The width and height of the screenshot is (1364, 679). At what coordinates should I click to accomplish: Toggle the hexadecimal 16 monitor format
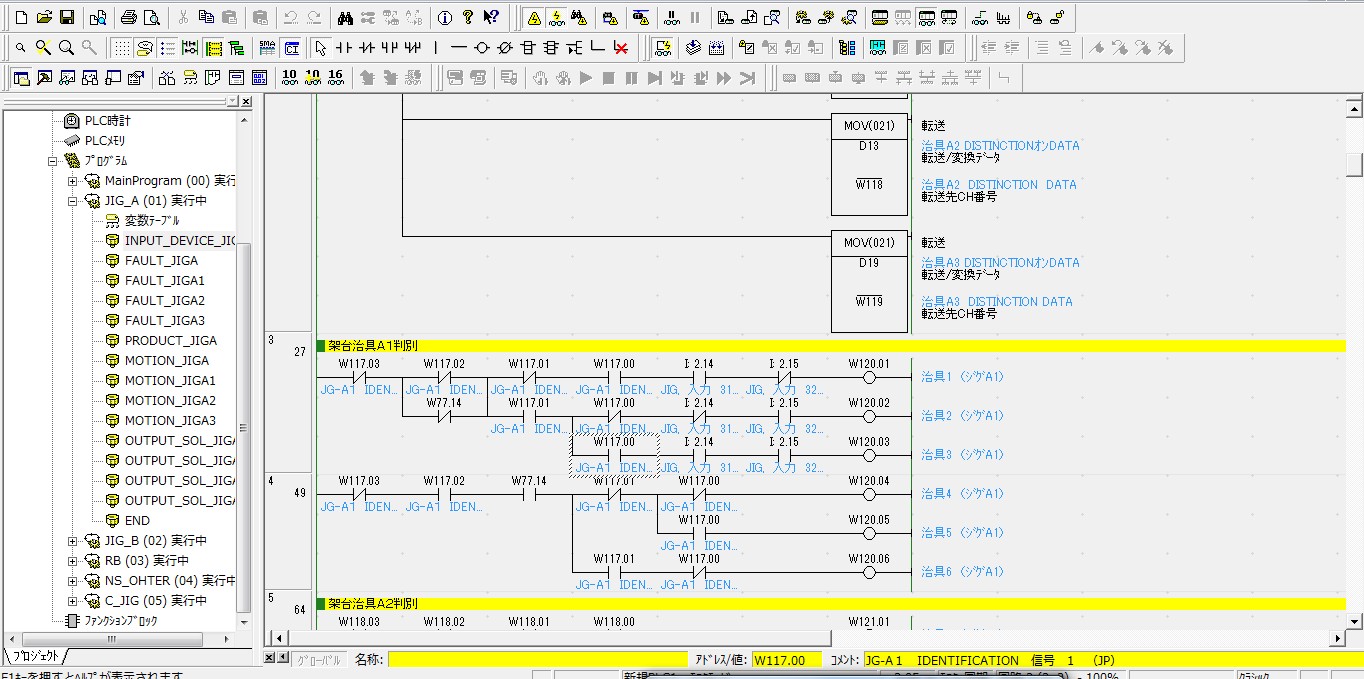[335, 77]
